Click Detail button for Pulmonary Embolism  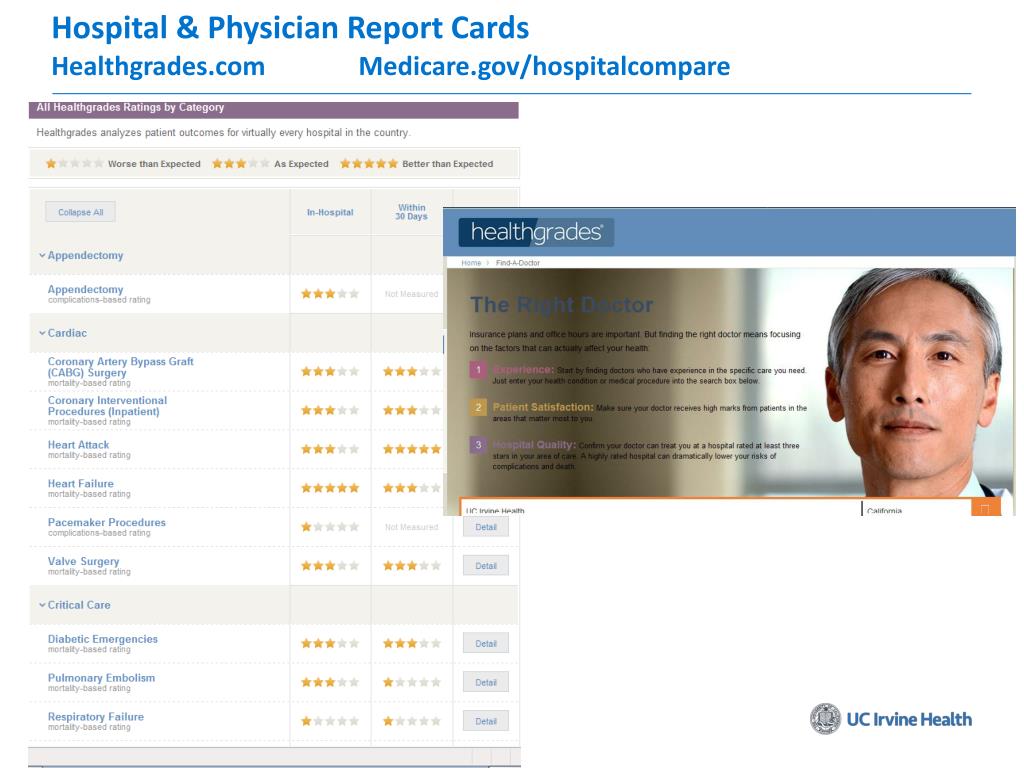[486, 682]
